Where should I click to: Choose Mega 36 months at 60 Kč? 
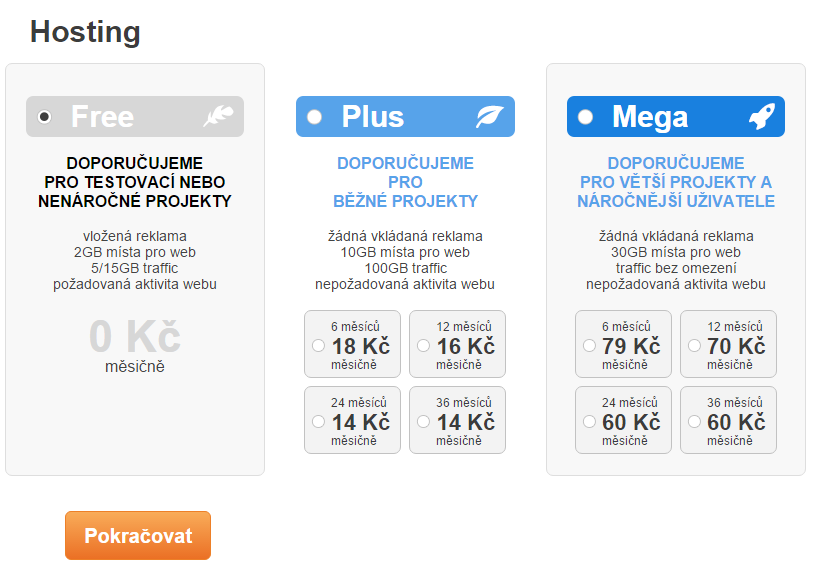pyautogui.click(x=694, y=422)
